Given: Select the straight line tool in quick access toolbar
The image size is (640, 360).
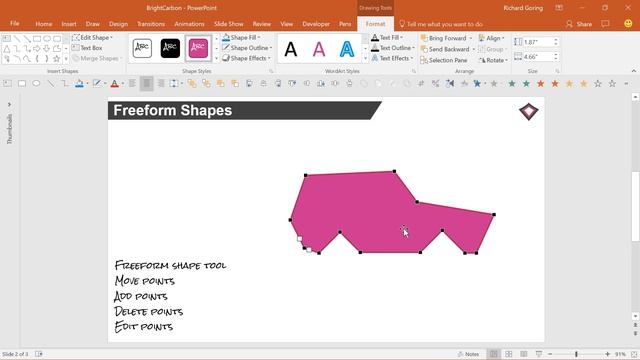Looking at the screenshot, I should pyautogui.click(x=51, y=84).
